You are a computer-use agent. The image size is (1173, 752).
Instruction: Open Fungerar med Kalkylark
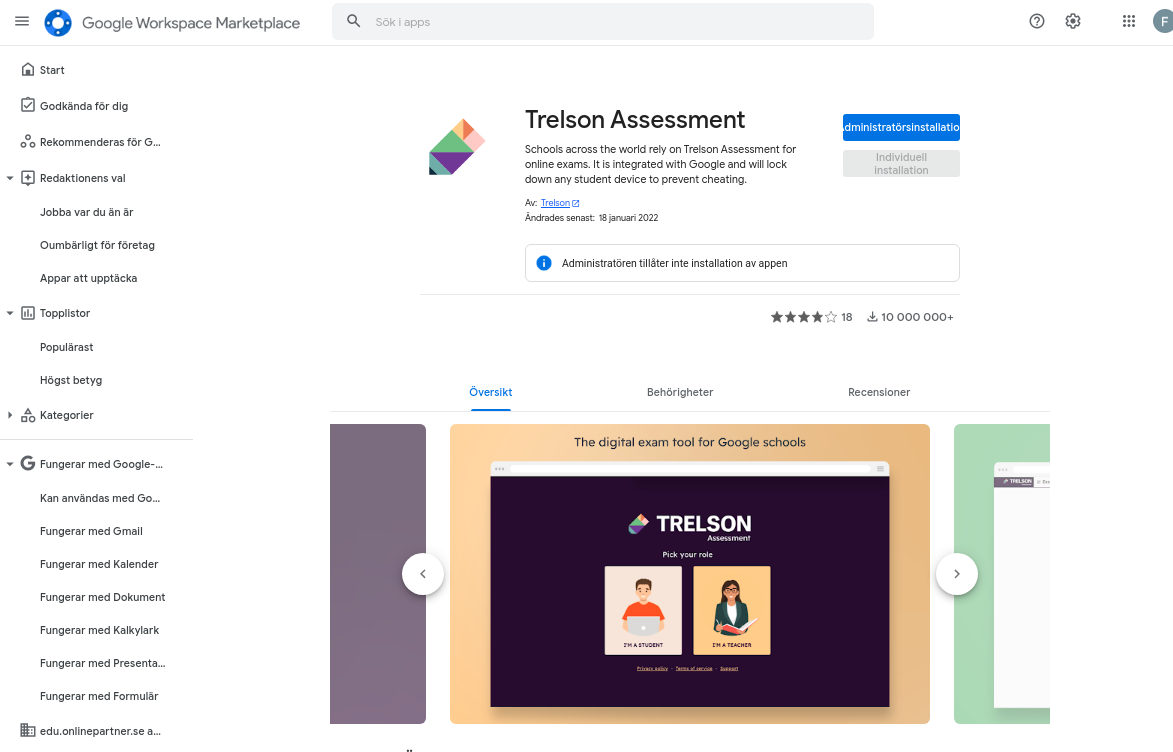pyautogui.click(x=97, y=629)
